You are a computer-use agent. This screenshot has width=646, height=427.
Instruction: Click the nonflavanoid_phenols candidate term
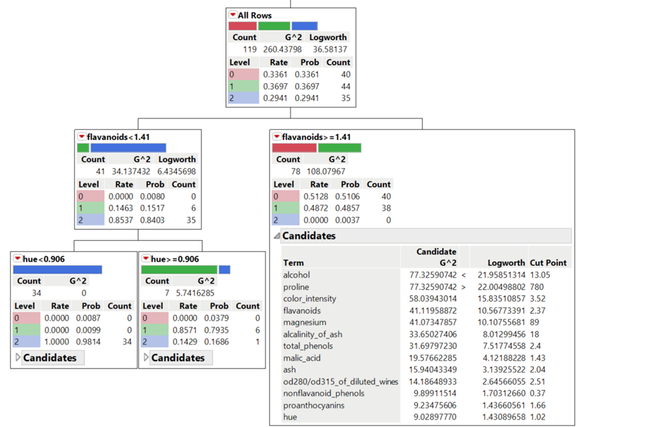coord(323,393)
